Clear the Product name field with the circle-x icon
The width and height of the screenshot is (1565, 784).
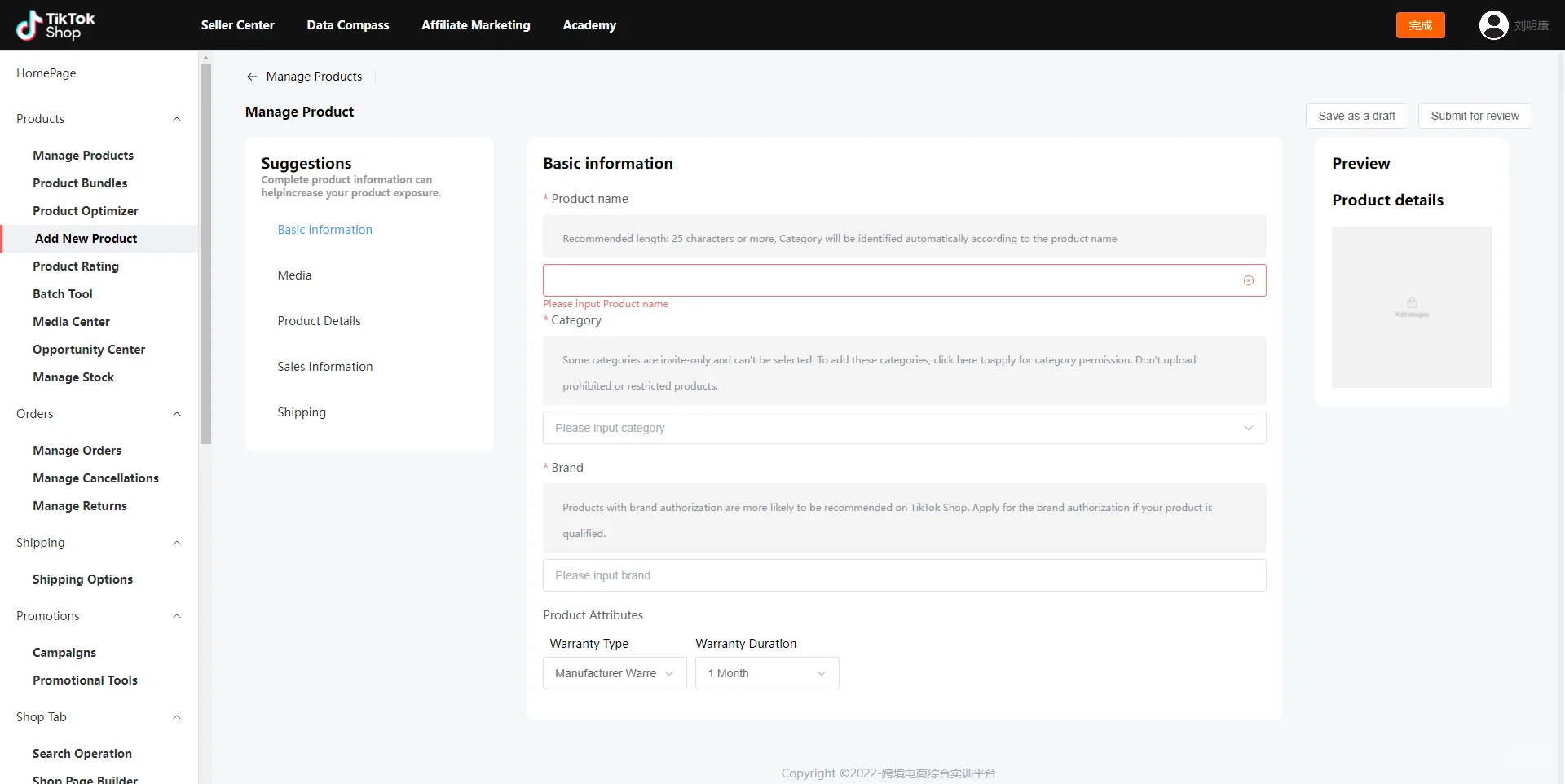tap(1248, 280)
